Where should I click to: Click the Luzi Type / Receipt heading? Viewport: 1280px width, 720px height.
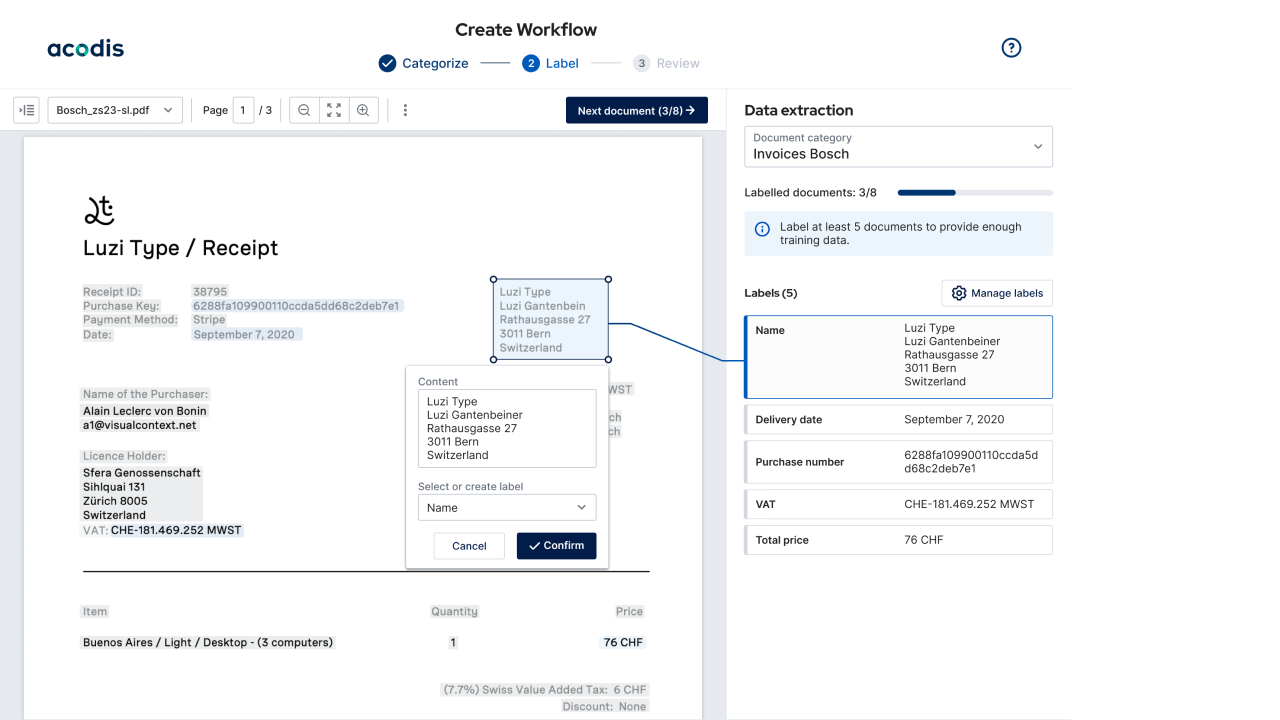coord(181,248)
